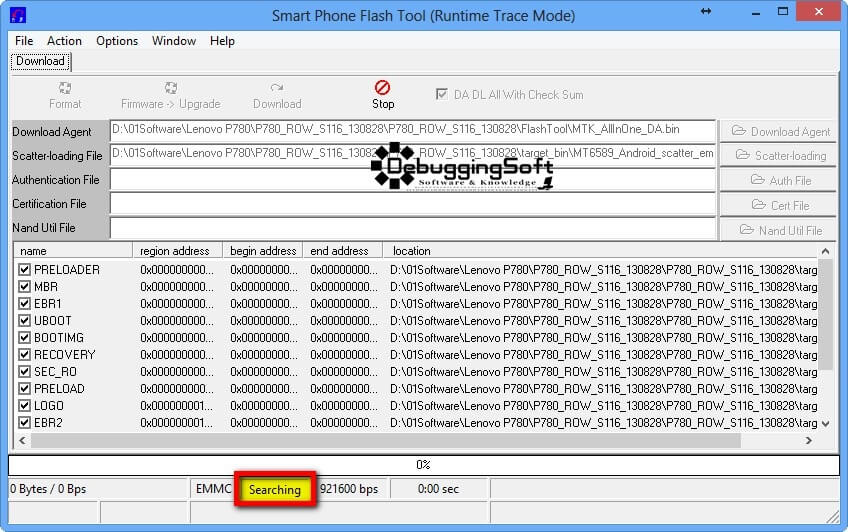Uncheck the RECOVERY partition checkbox

pyautogui.click(x=24, y=355)
